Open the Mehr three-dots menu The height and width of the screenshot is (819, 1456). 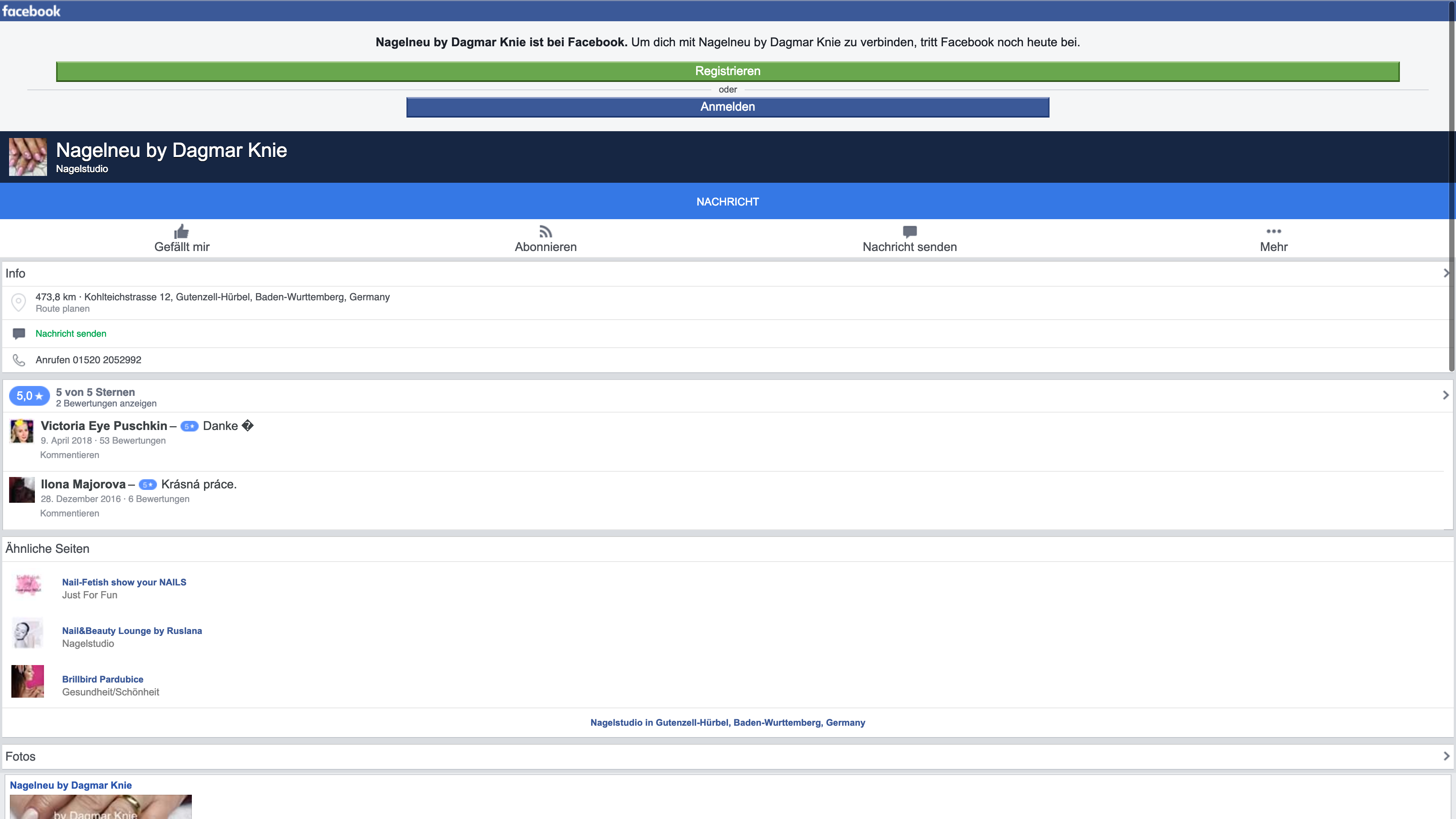[1274, 231]
